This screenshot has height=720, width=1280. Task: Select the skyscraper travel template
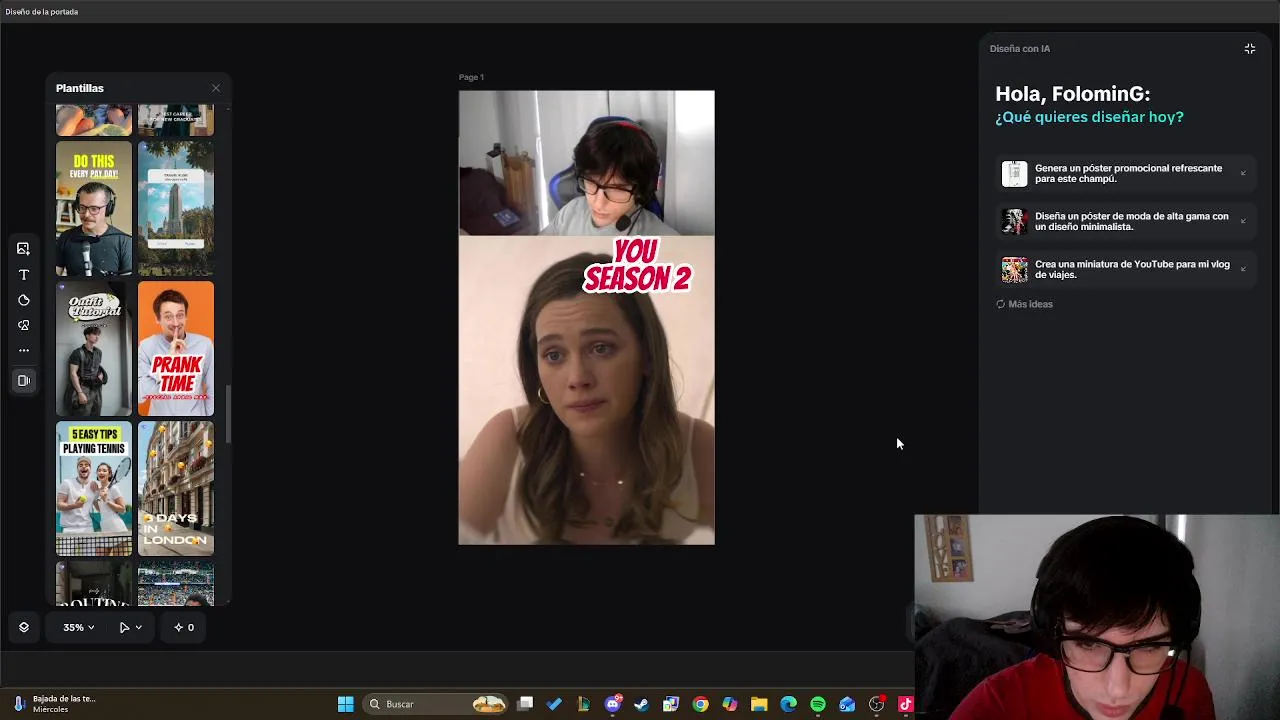176,208
